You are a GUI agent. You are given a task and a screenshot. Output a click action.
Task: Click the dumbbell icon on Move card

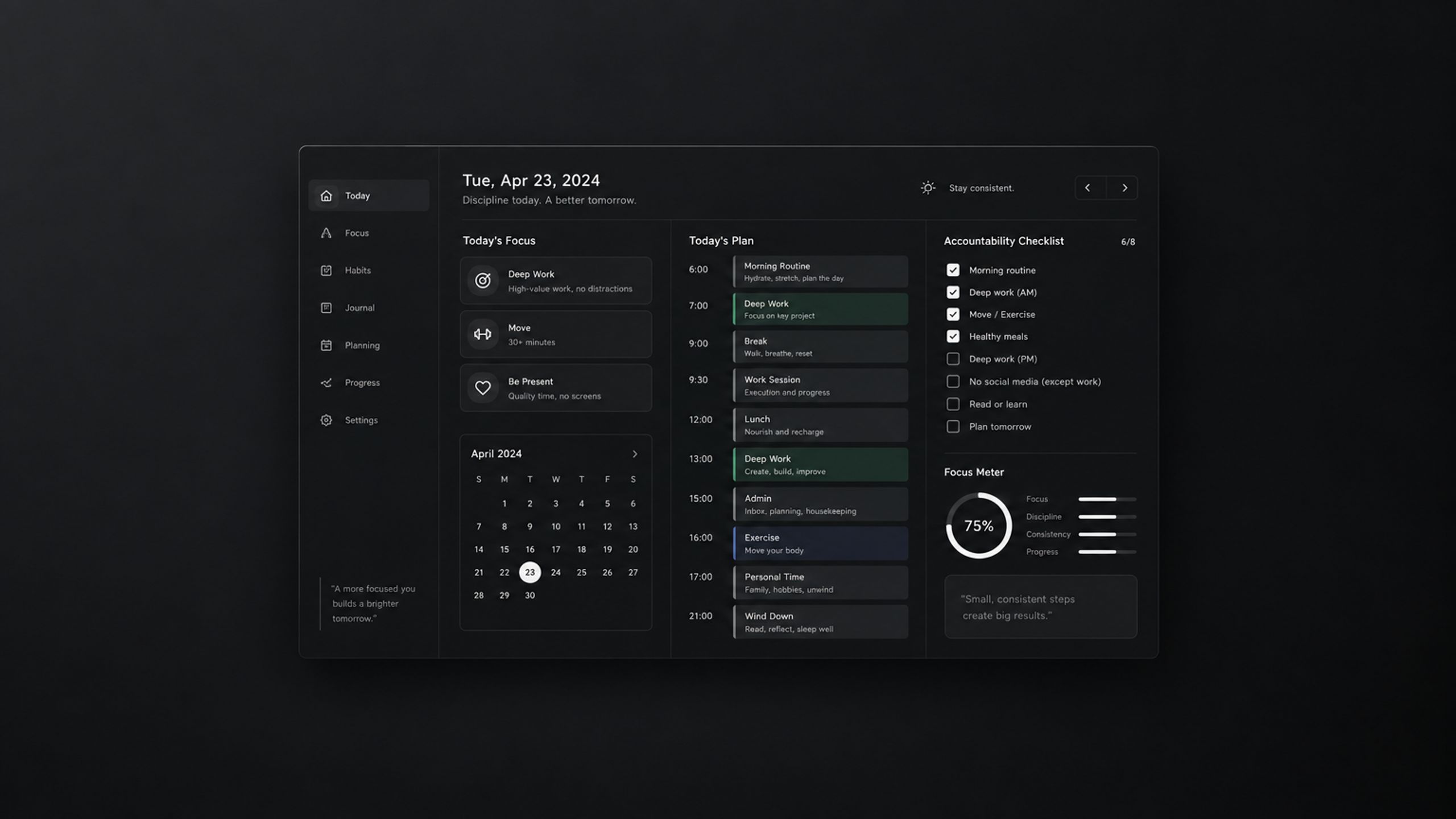point(483,334)
